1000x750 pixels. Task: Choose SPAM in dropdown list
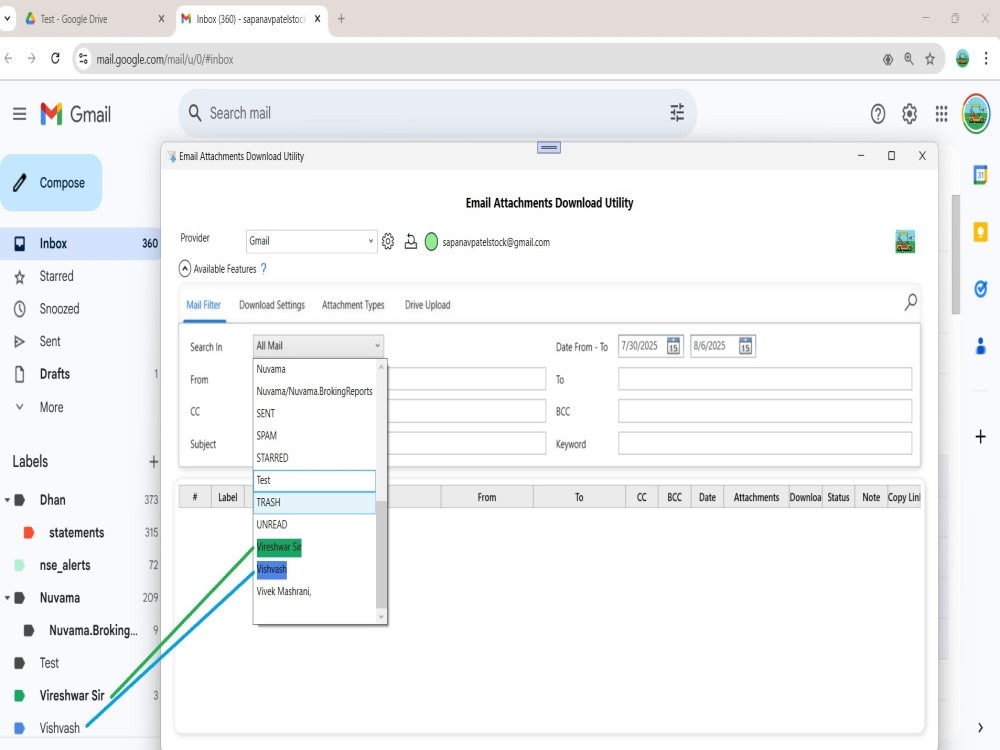pos(315,436)
